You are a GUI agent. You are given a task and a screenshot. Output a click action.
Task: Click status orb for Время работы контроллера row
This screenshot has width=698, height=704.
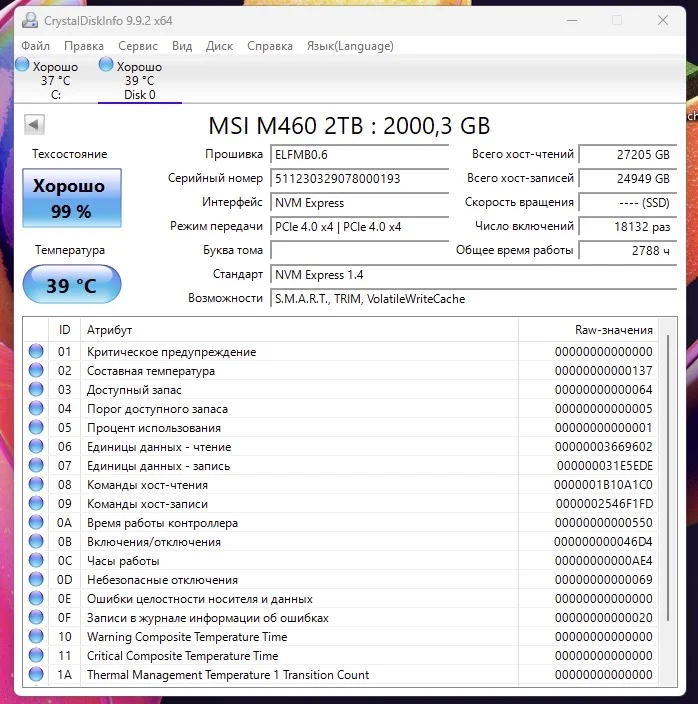pos(36,522)
